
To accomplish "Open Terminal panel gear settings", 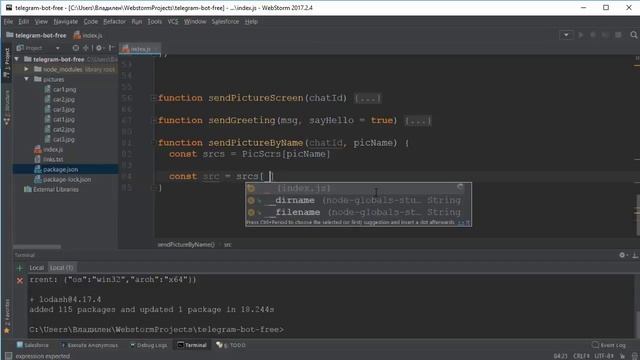I will click(622, 255).
